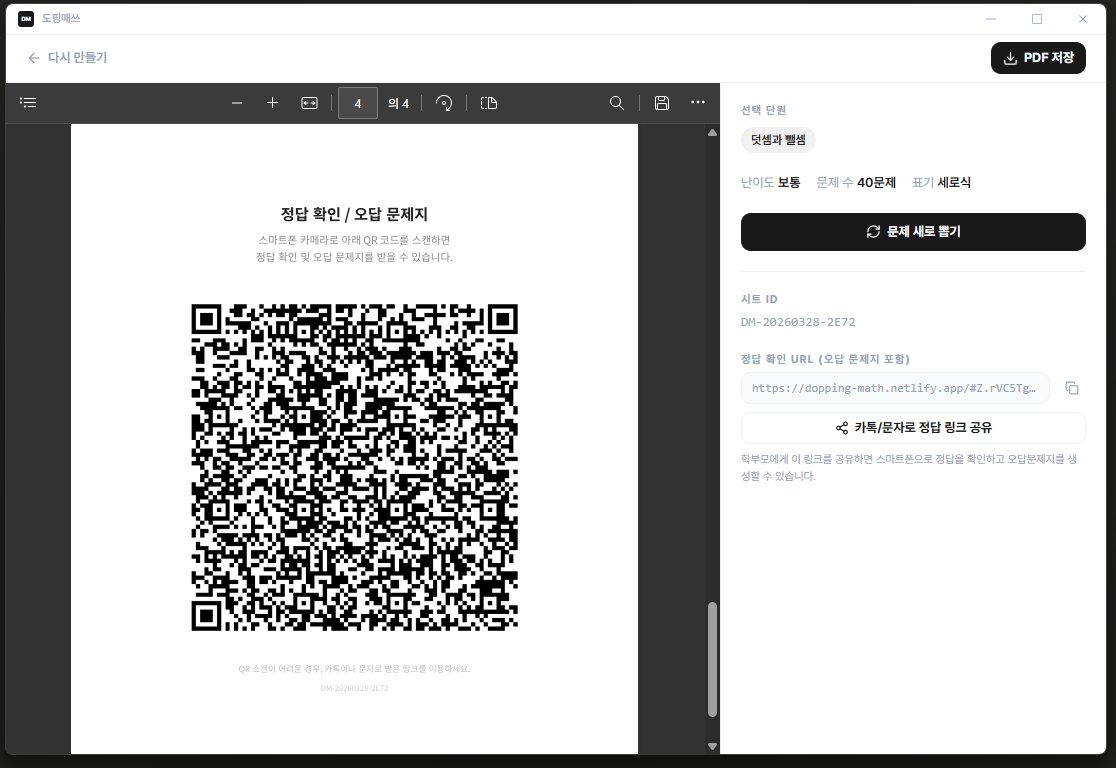
Task: Click the 도핑매쓰 app logo icon
Action: (26, 19)
